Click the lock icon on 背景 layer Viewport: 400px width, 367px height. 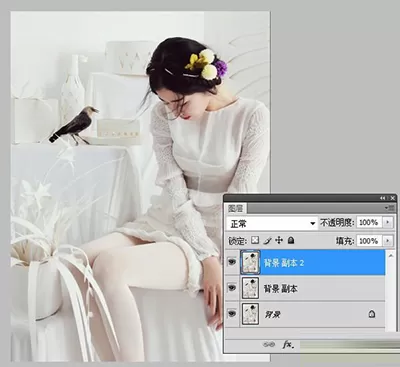(x=372, y=314)
